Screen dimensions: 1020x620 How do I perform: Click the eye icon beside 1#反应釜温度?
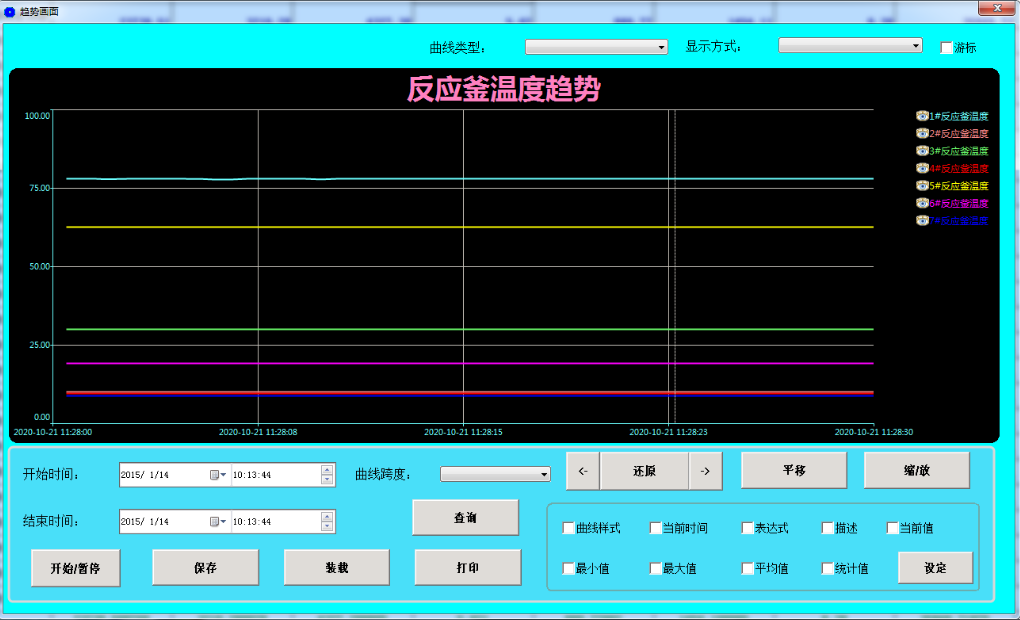pyautogui.click(x=922, y=116)
